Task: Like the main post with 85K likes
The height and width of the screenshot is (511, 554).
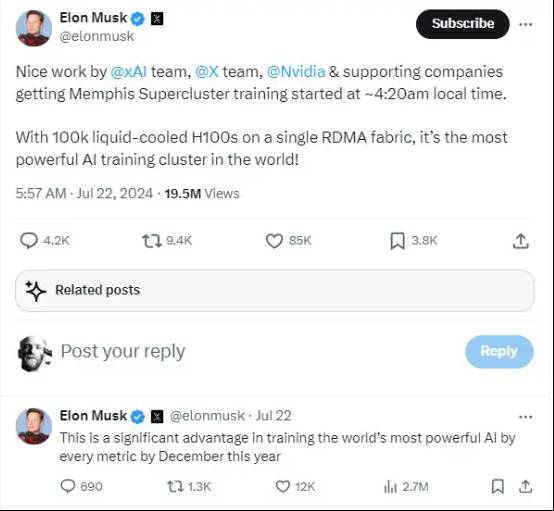Action: pyautogui.click(x=274, y=241)
